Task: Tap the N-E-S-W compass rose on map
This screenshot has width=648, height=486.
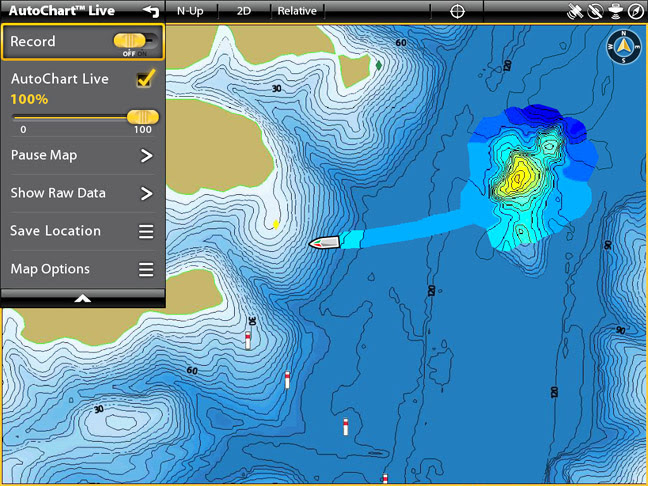Action: coord(624,47)
